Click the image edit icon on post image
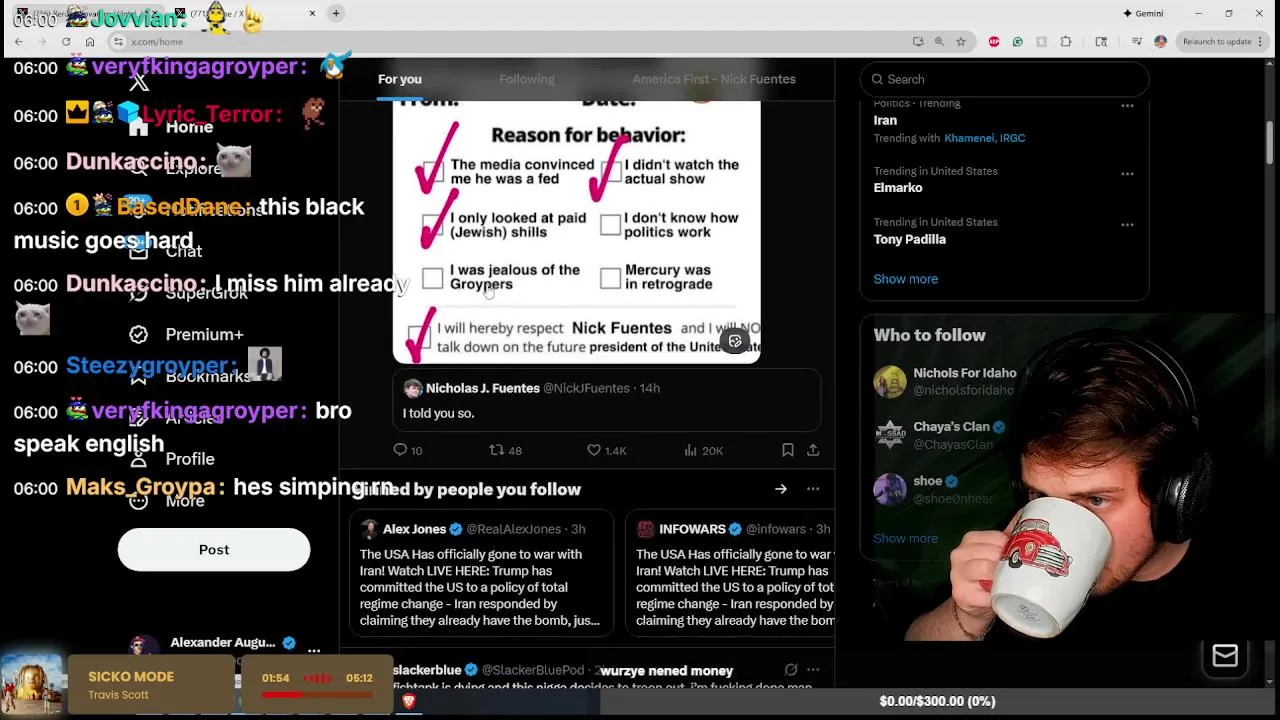 coord(735,341)
